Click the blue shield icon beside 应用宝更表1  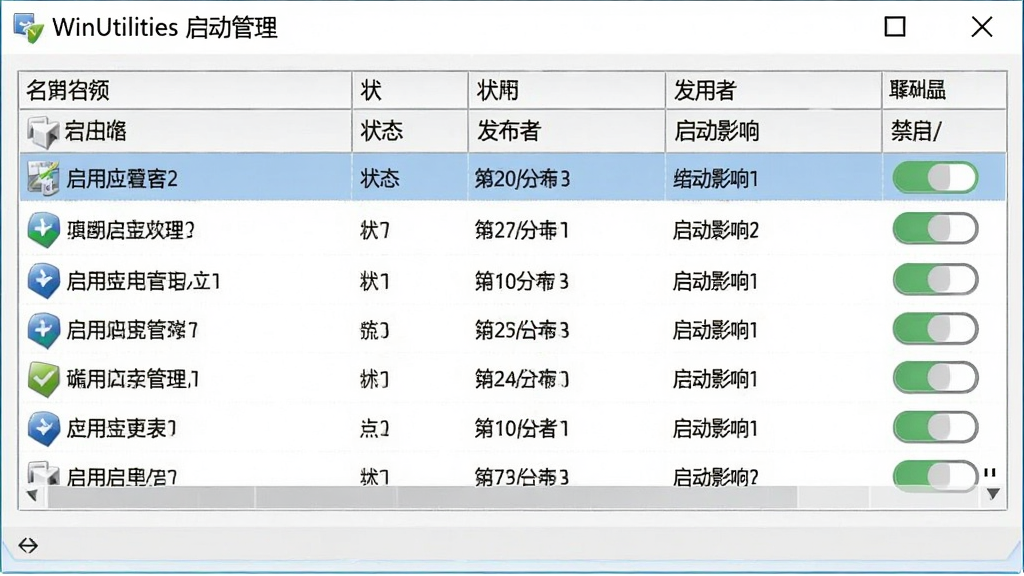pyautogui.click(x=44, y=428)
